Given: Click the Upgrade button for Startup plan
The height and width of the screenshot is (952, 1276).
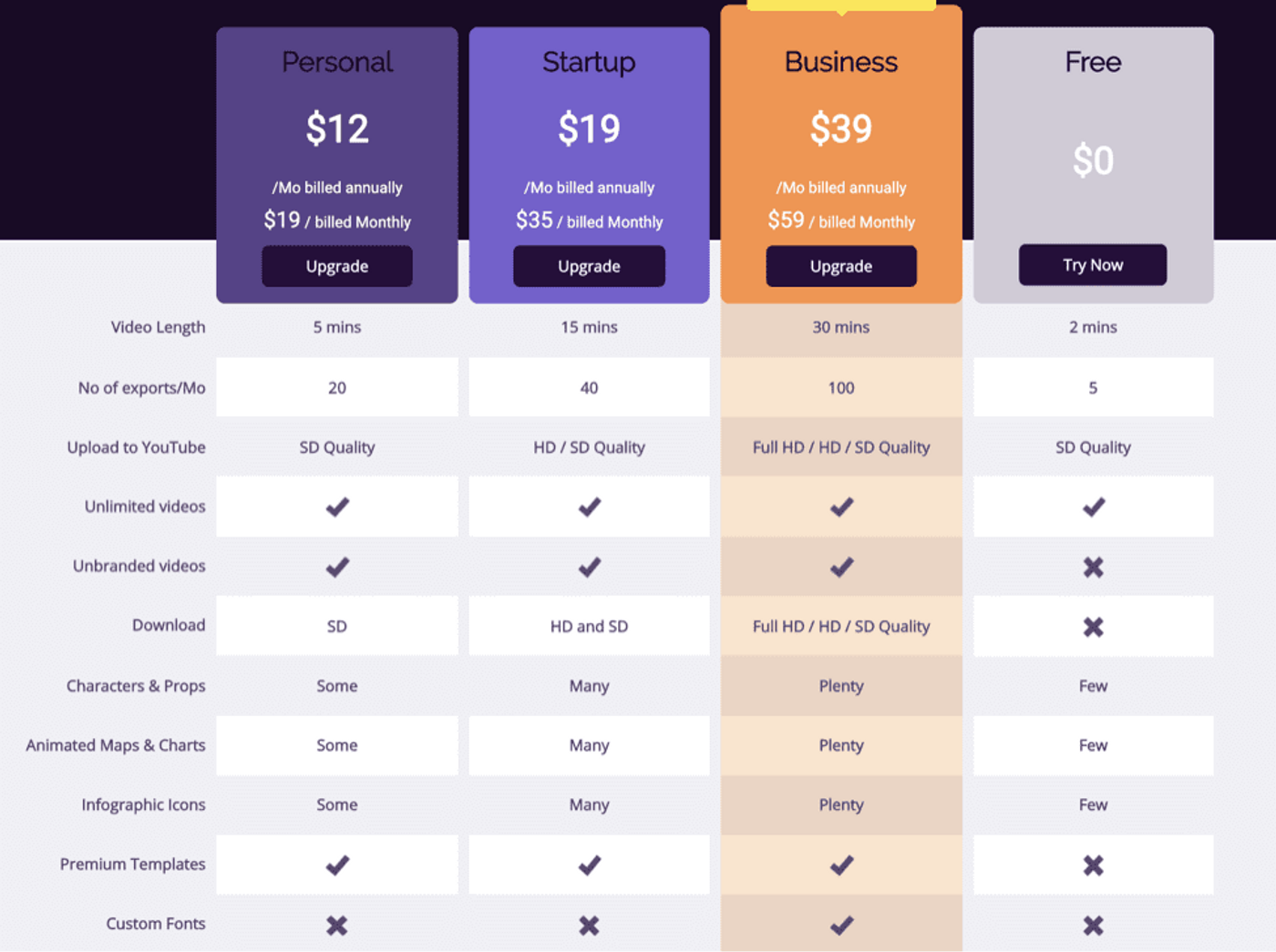Looking at the screenshot, I should point(589,266).
